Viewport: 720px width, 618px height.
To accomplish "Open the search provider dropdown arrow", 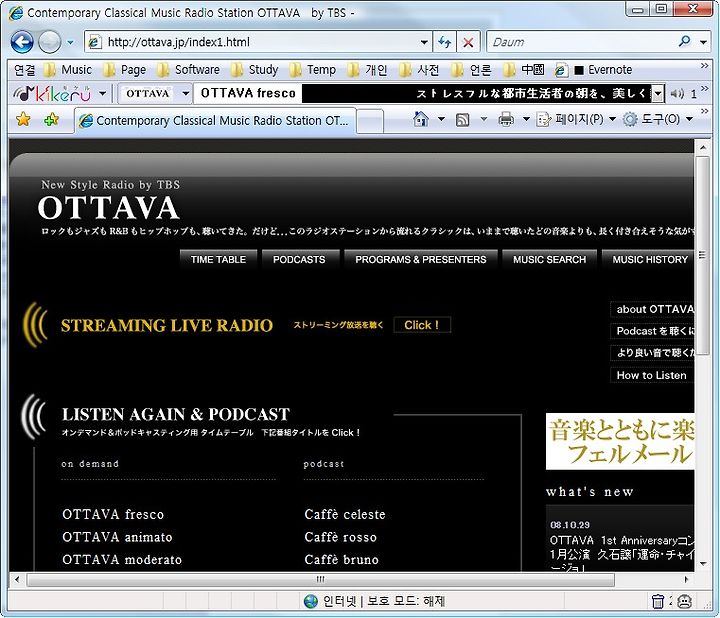I will pyautogui.click(x=703, y=42).
